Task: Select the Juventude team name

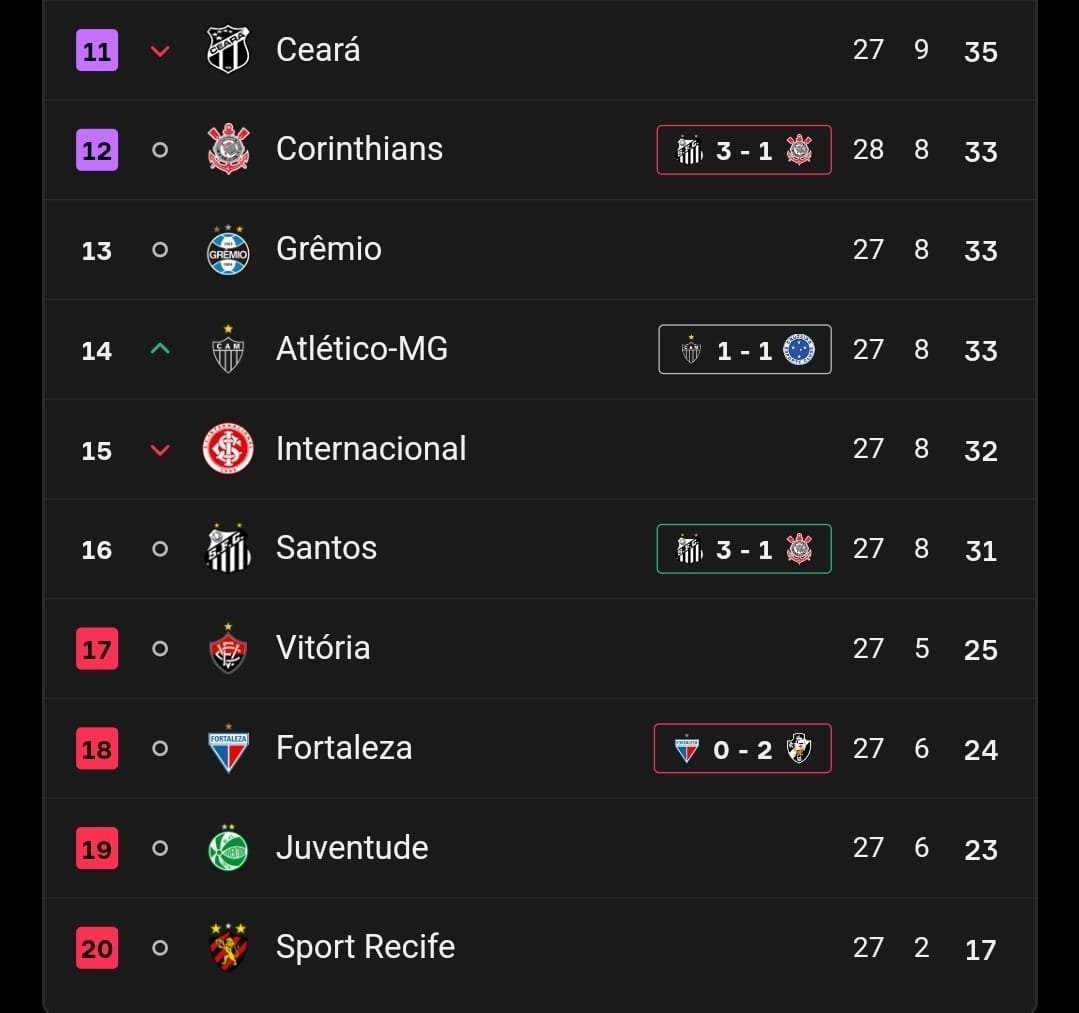Action: (x=352, y=848)
